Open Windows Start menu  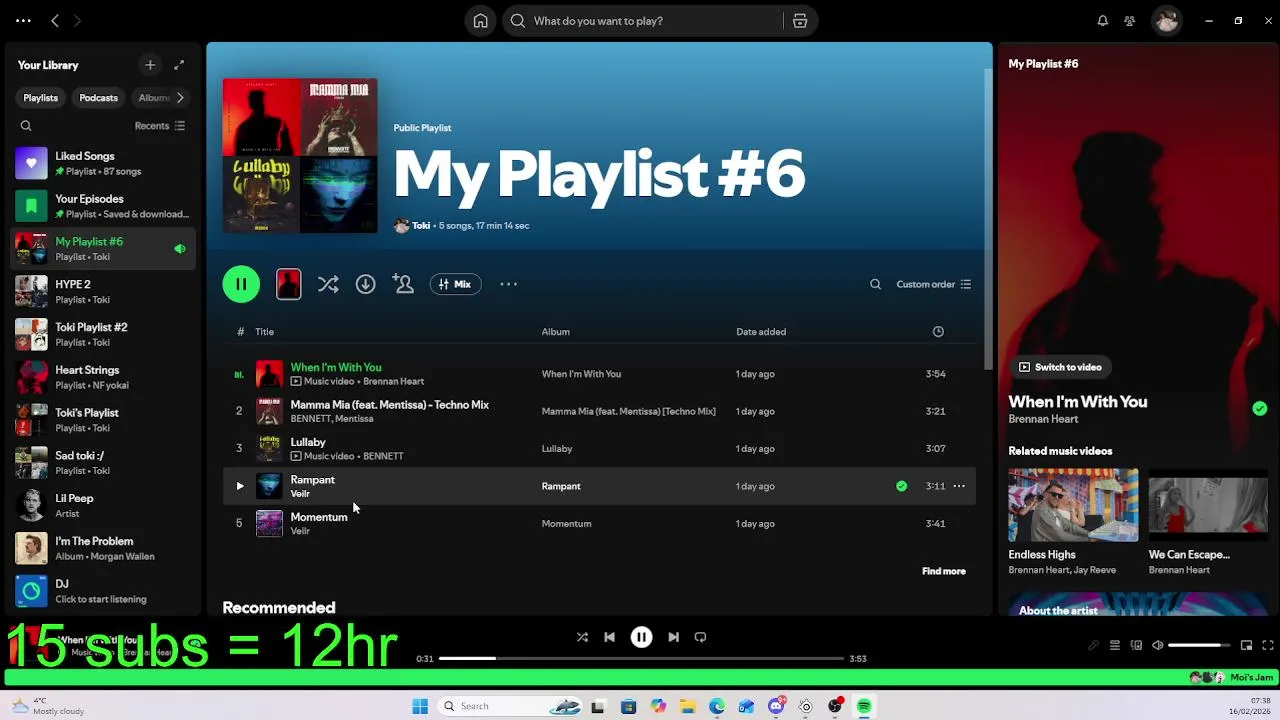click(420, 707)
